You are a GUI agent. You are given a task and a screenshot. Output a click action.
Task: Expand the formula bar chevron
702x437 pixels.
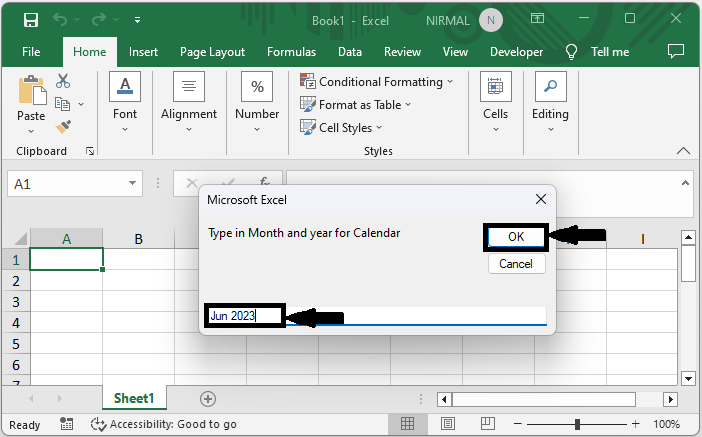tap(685, 183)
